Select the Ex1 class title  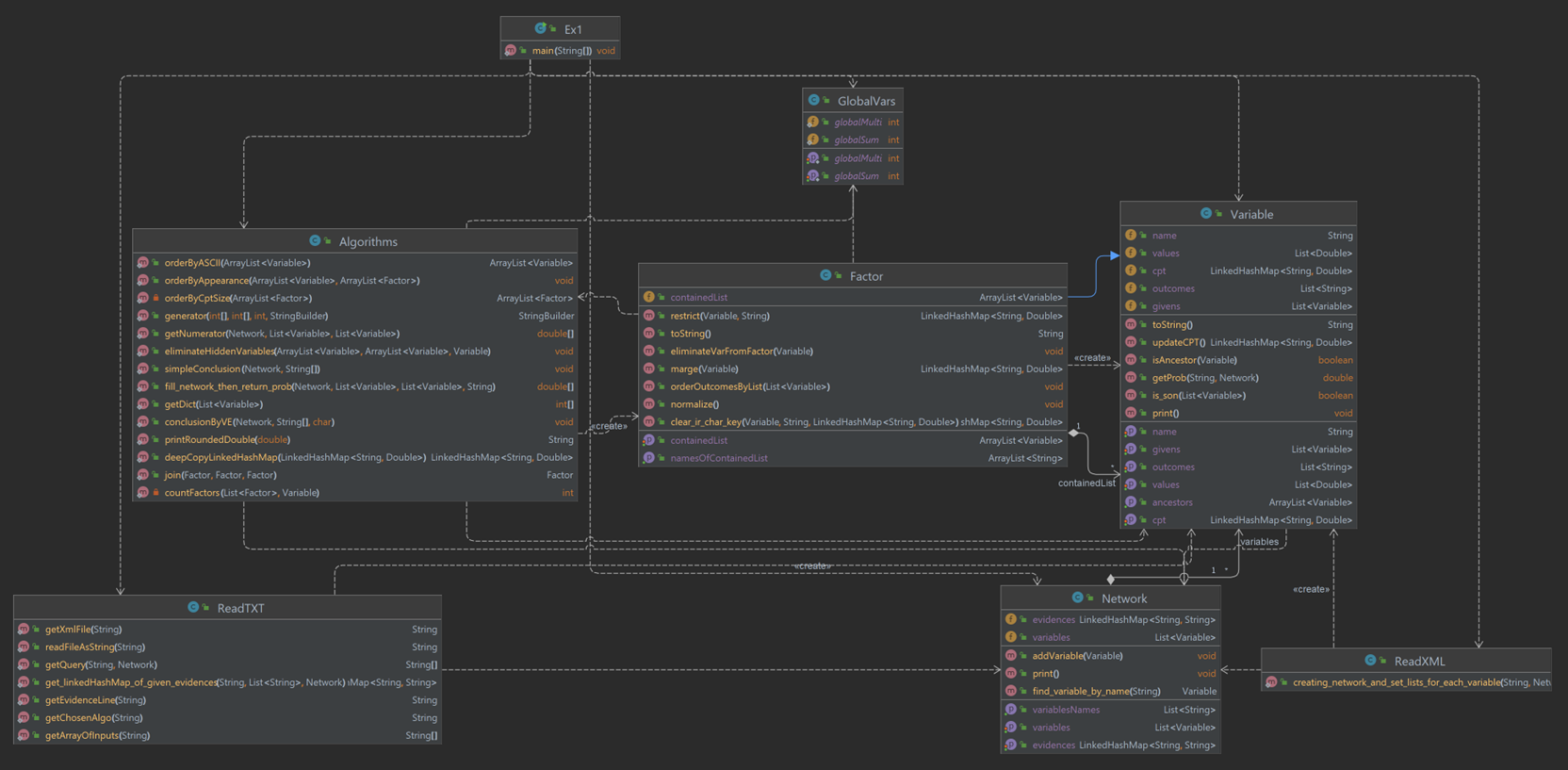click(573, 29)
